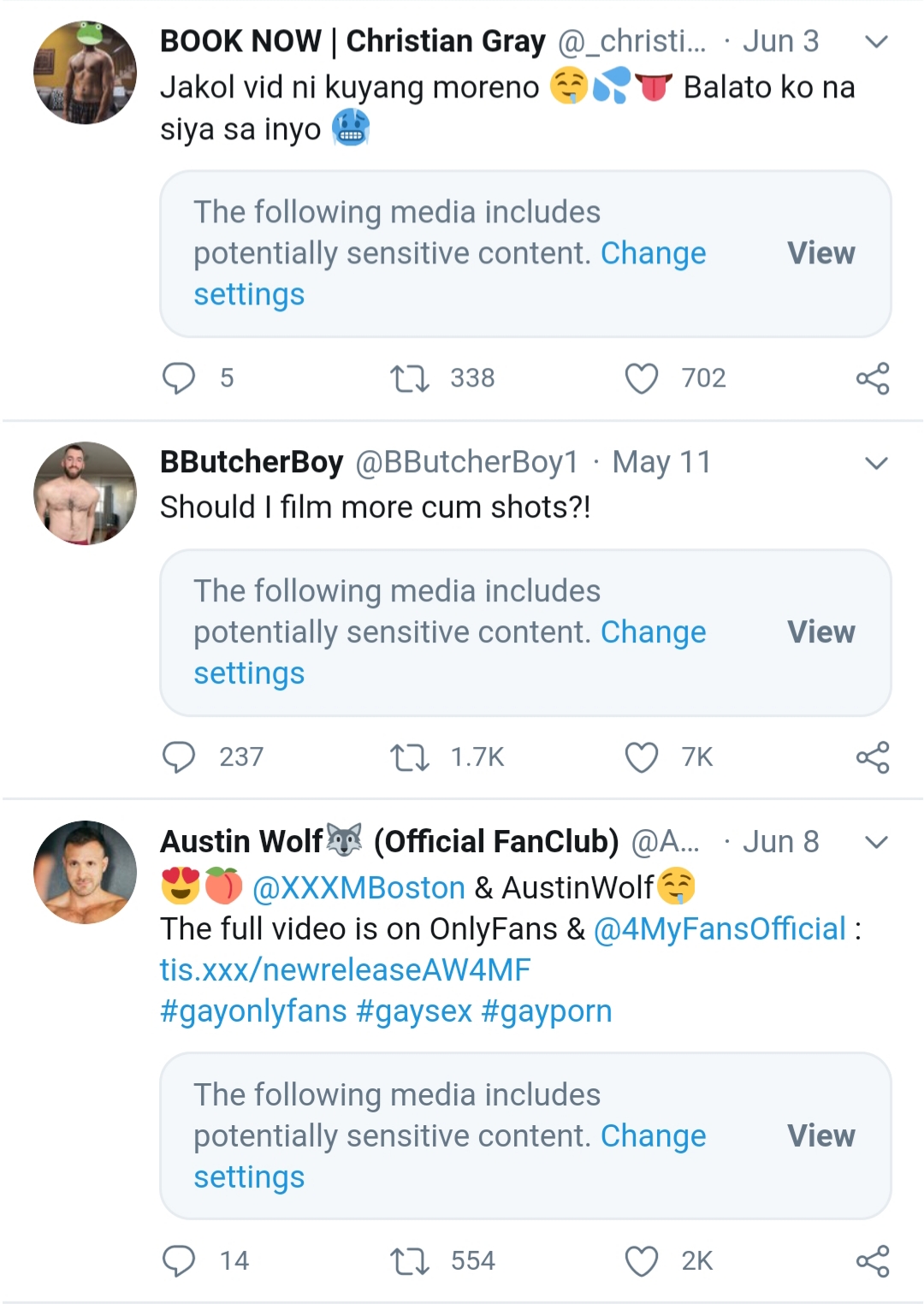Open the BButcherBoy profile picture

[x=85, y=494]
